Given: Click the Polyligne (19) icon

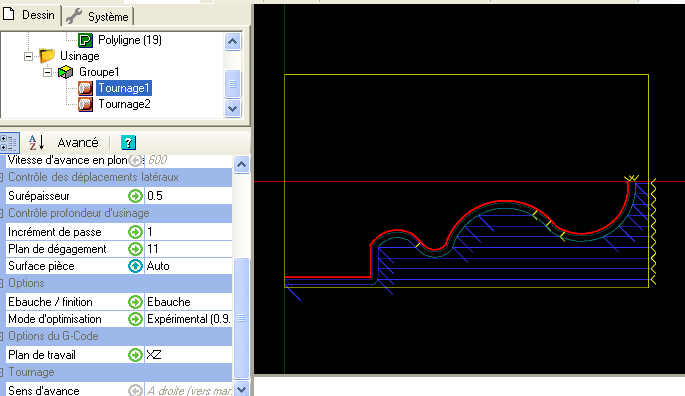Looking at the screenshot, I should point(85,40).
